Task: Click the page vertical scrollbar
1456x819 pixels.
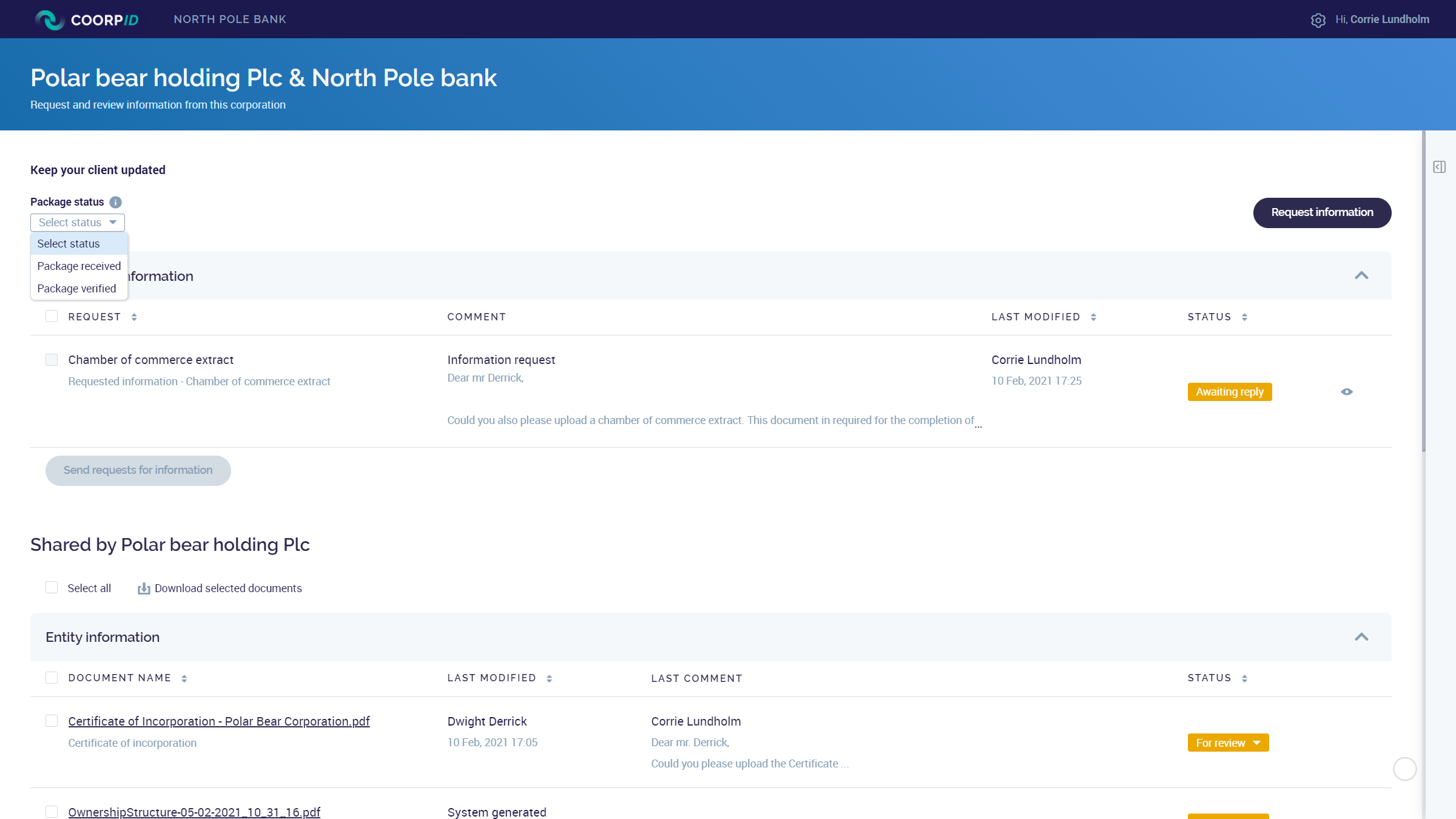Action: click(x=1423, y=291)
